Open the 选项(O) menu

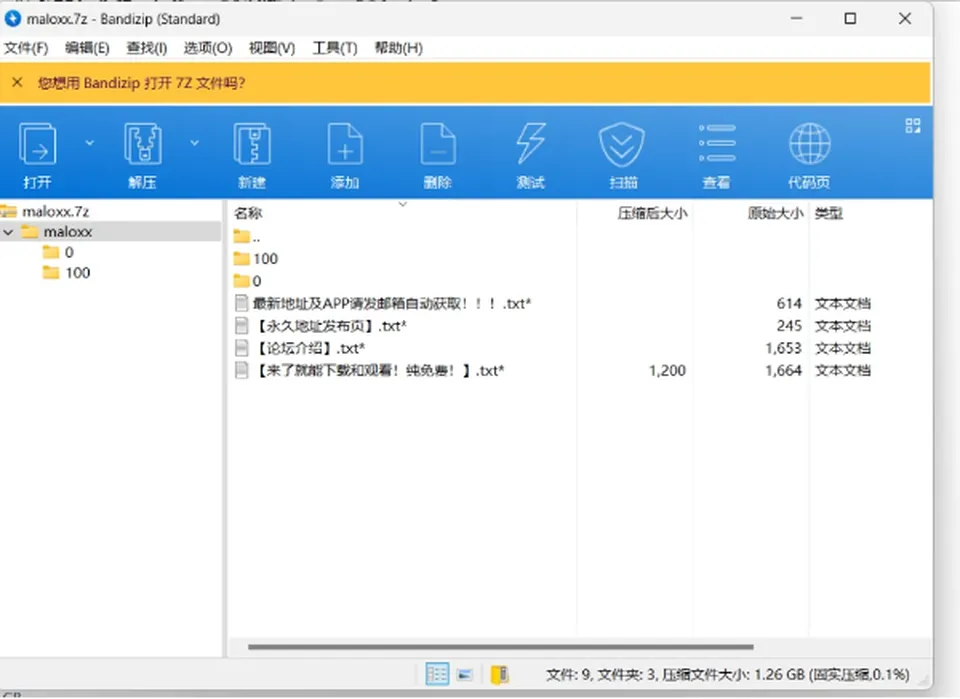coord(208,48)
